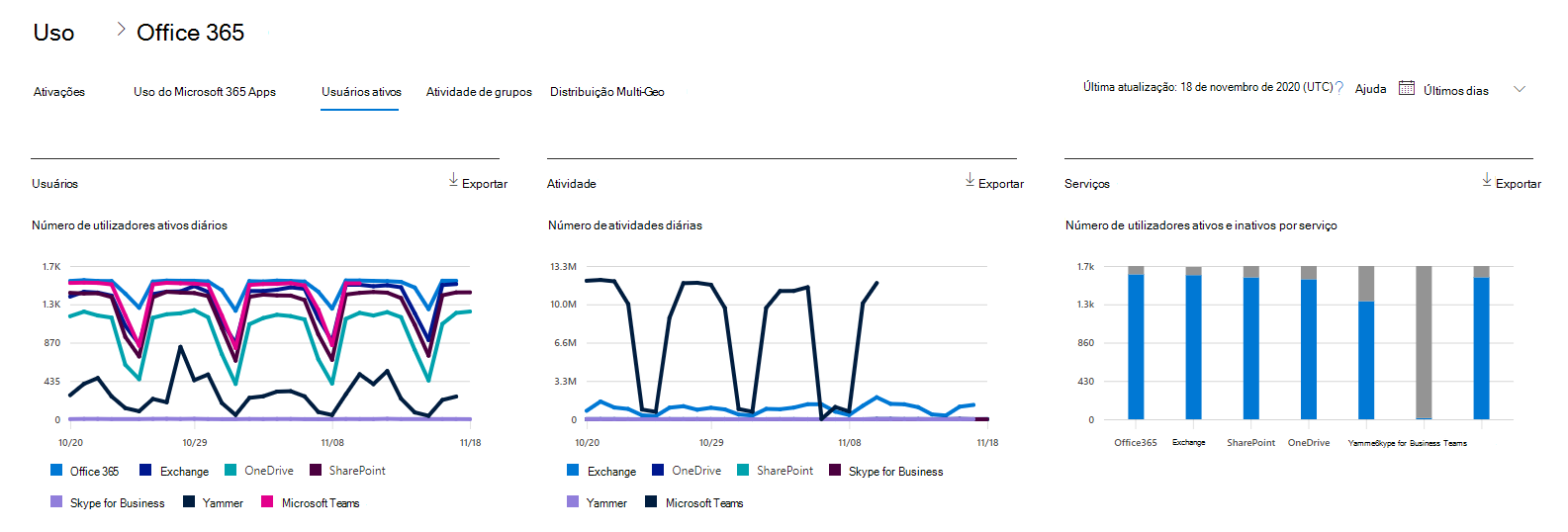The width and height of the screenshot is (1568, 532).
Task: Select the Skype for Business gray bar
Action: click(x=1424, y=342)
